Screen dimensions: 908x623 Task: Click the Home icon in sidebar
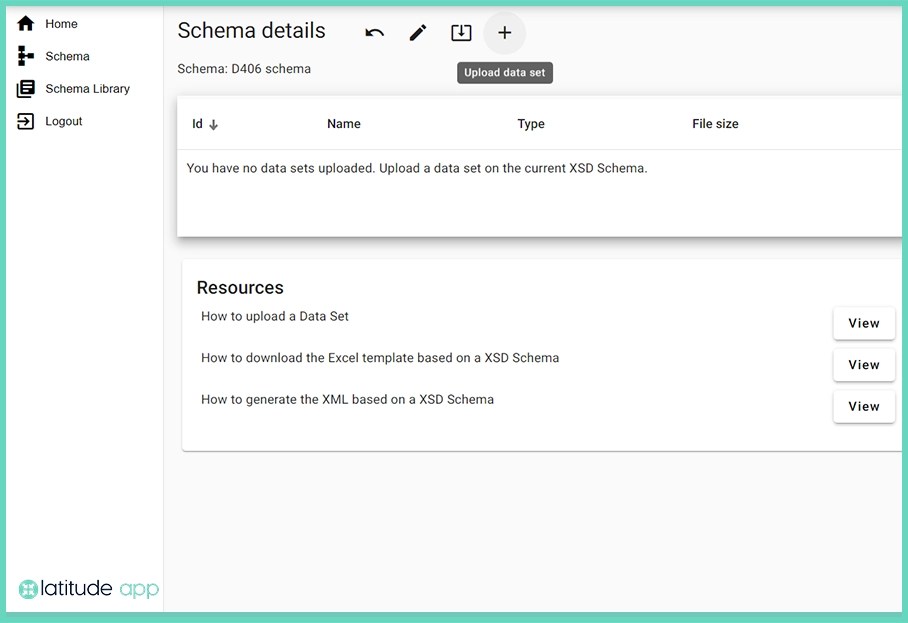(25, 23)
